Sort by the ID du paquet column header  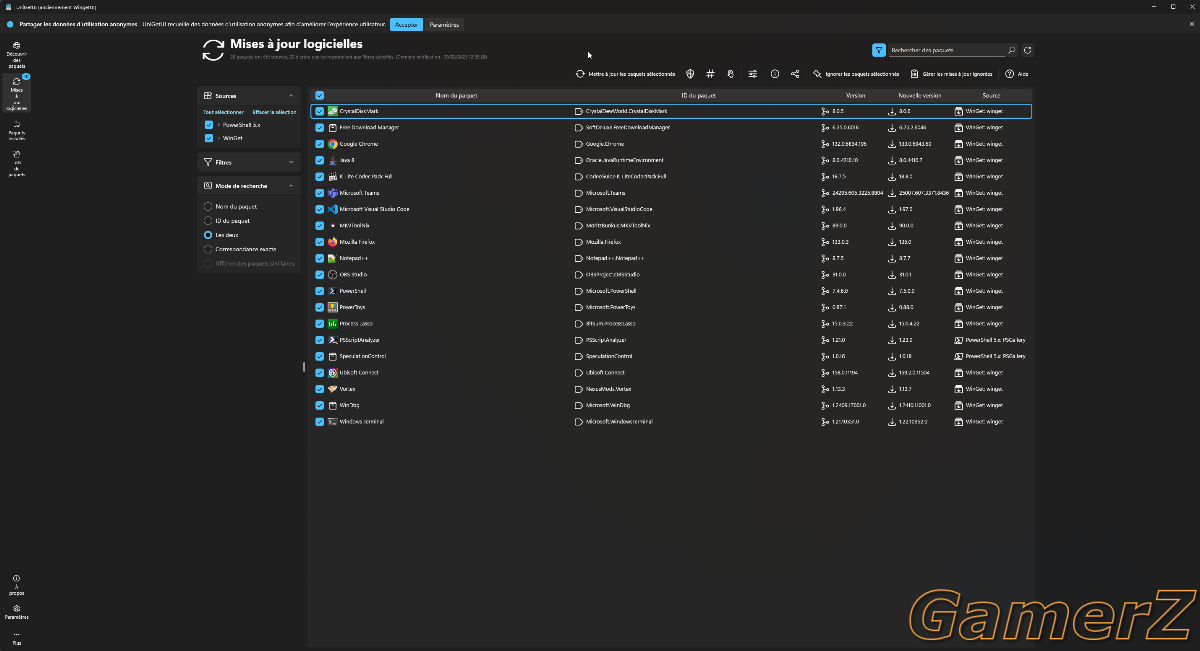pyautogui.click(x=698, y=96)
